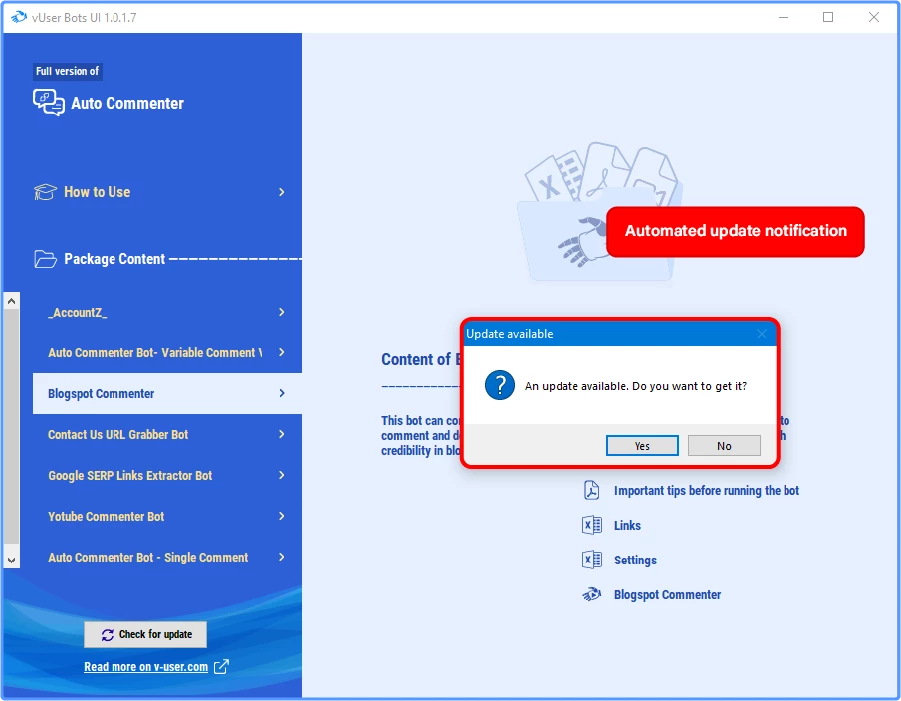Expand Auto Commenter Bot- Variable Comment chevron
The width and height of the screenshot is (901, 701).
282,352
